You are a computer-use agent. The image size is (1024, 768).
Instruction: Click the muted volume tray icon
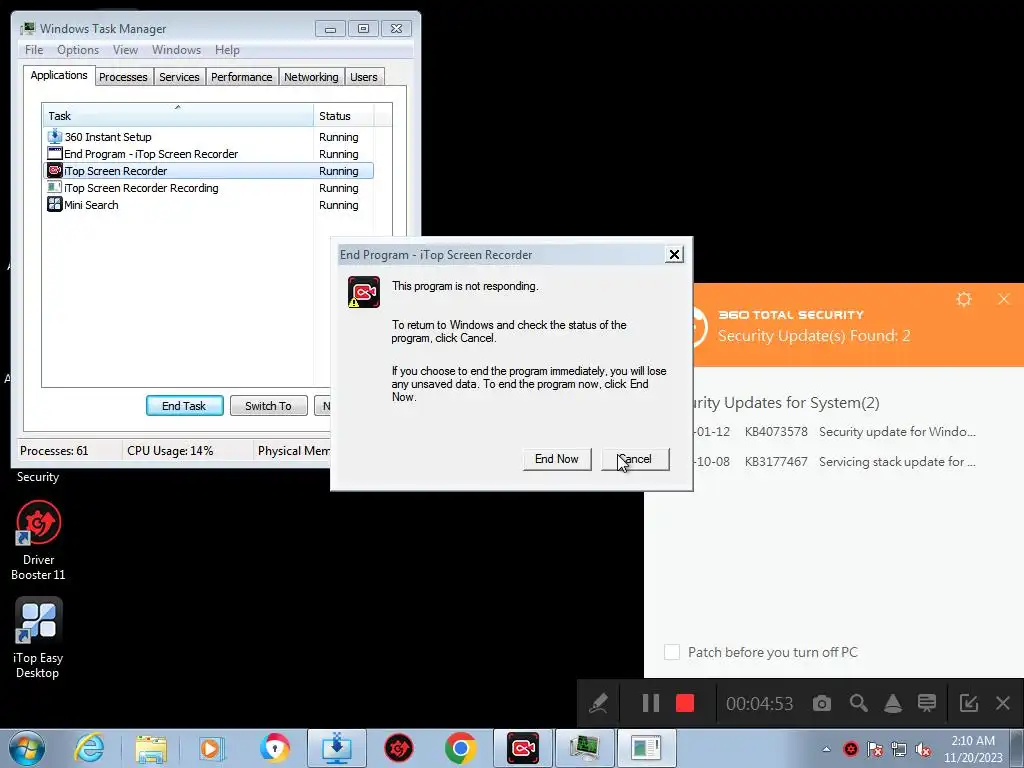point(923,749)
